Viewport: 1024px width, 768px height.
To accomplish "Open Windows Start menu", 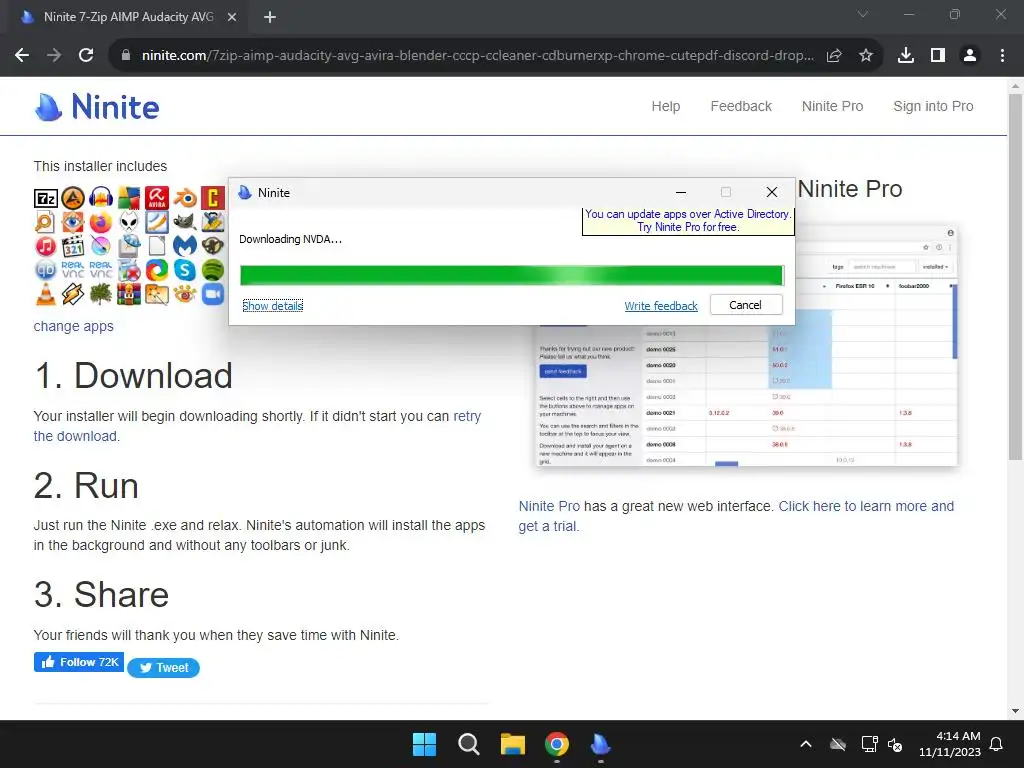I will [424, 744].
